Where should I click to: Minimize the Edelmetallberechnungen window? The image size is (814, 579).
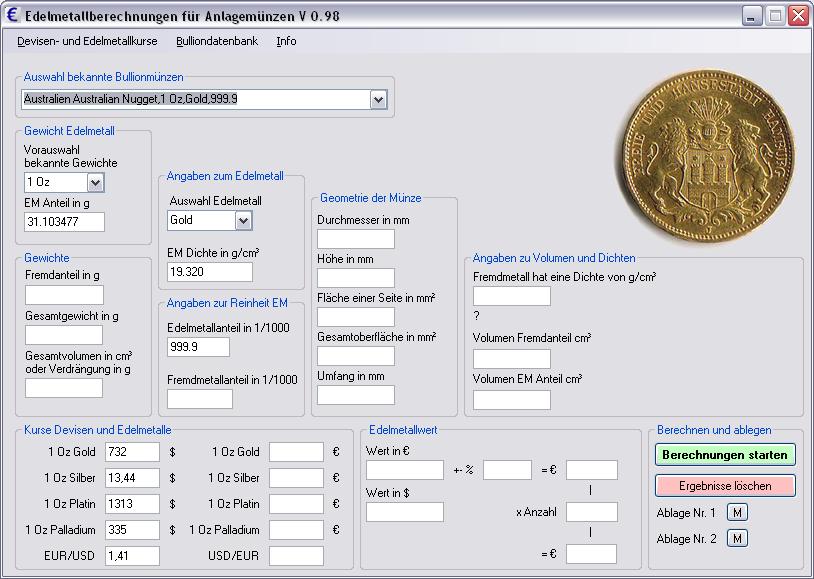click(751, 16)
